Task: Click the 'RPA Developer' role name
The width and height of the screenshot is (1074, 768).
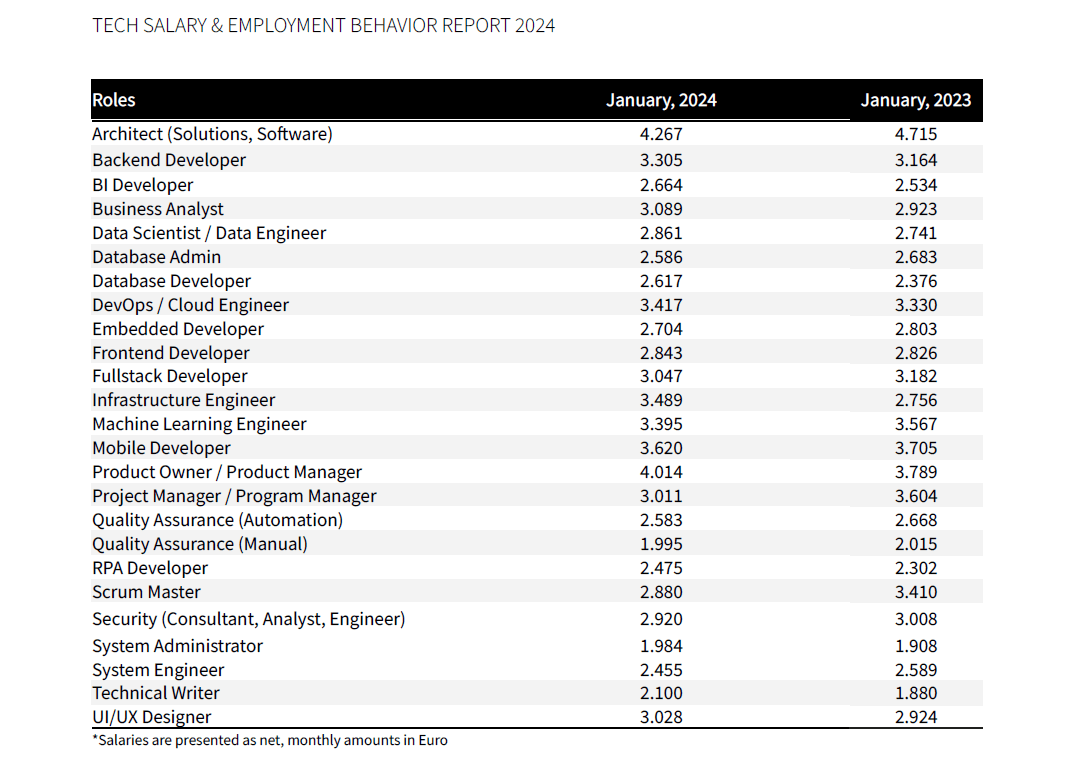Action: click(x=150, y=569)
